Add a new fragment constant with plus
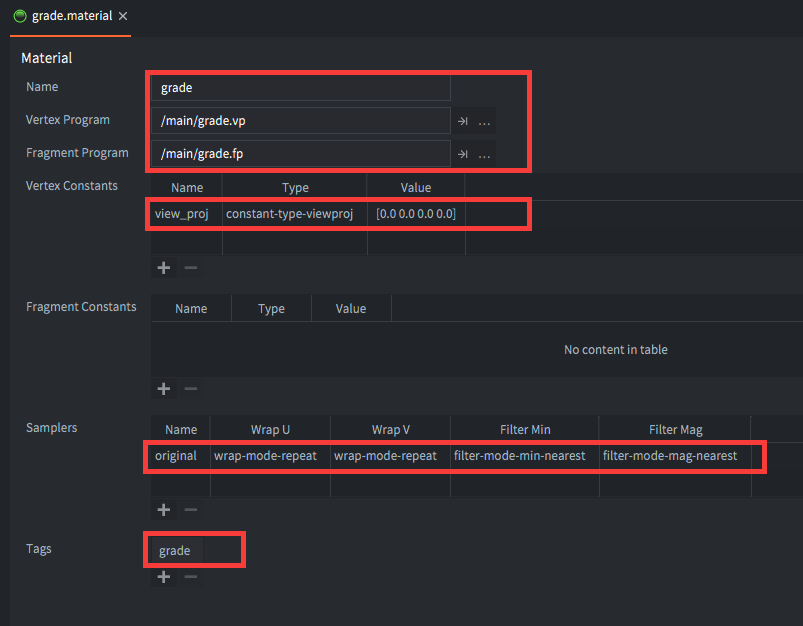Screen dimensions: 803x626 (164, 388)
